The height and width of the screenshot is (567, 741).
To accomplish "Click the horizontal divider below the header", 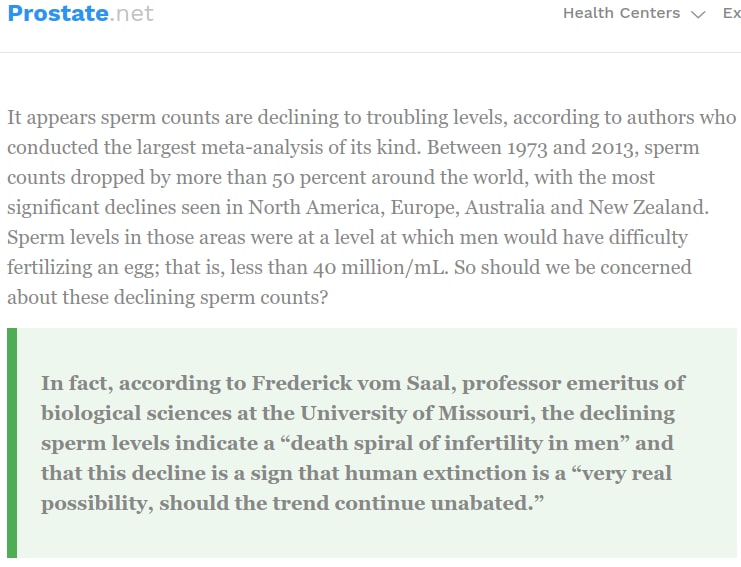I will tap(370, 52).
